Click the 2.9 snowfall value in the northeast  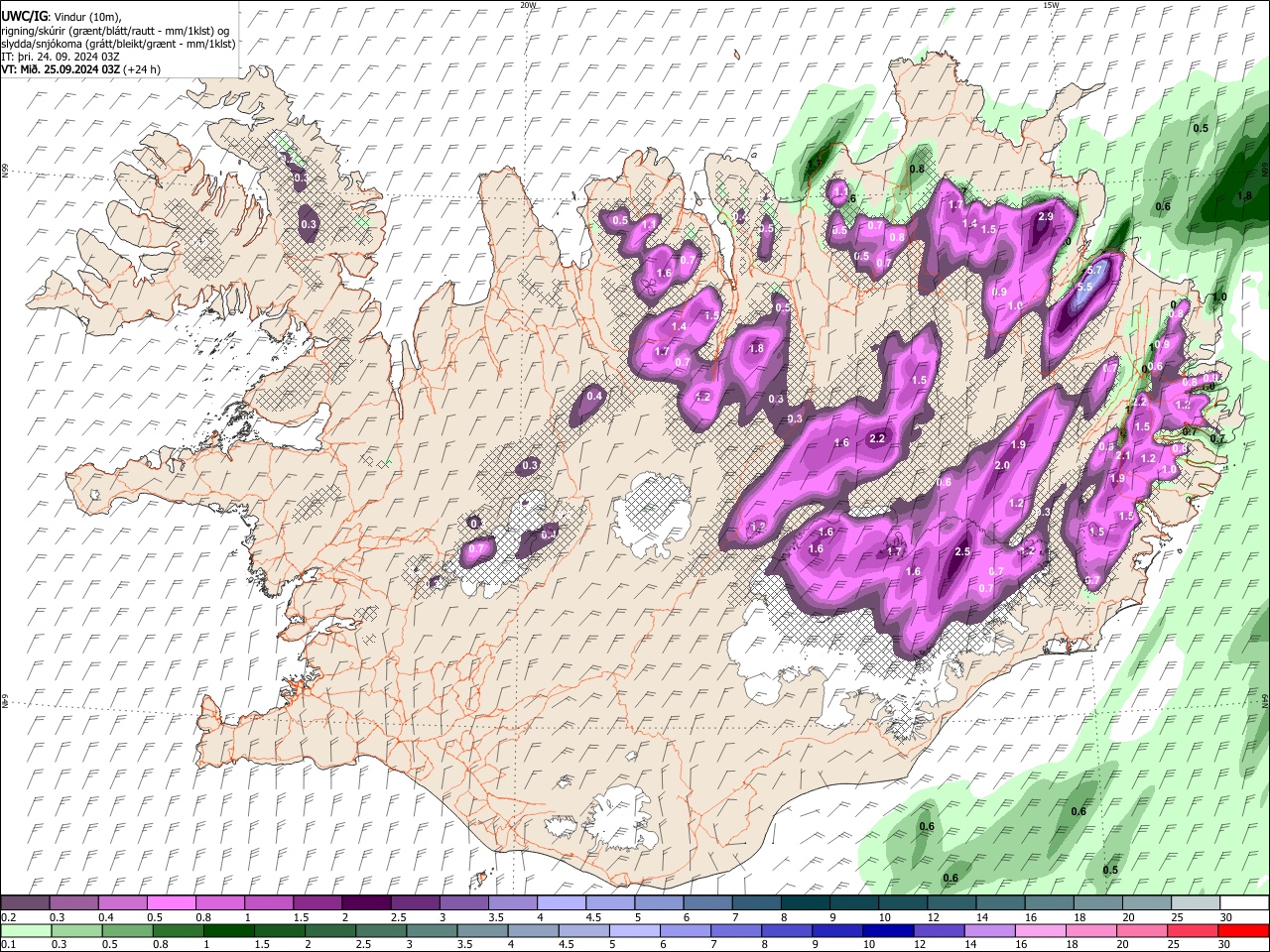(x=1045, y=217)
